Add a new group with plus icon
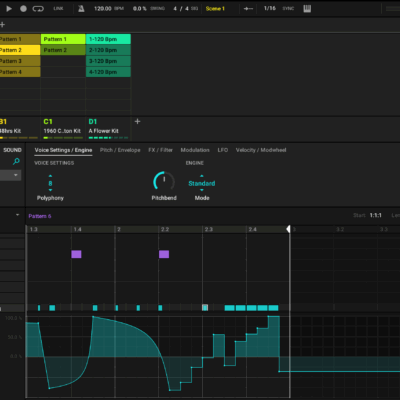400x400 pixels. pyautogui.click(x=137, y=121)
